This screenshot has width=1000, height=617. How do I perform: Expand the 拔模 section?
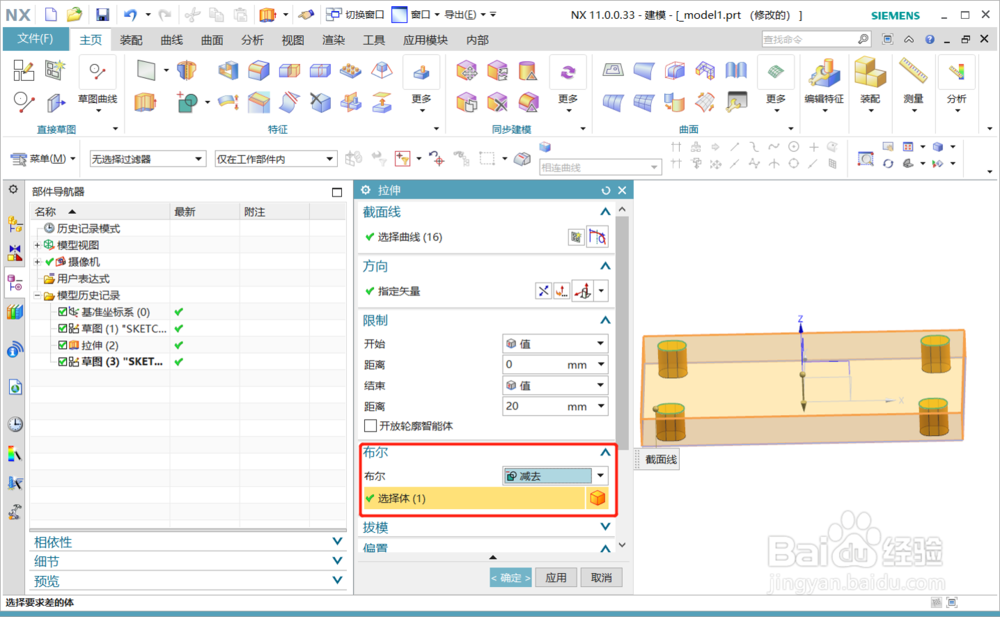tap(605, 527)
